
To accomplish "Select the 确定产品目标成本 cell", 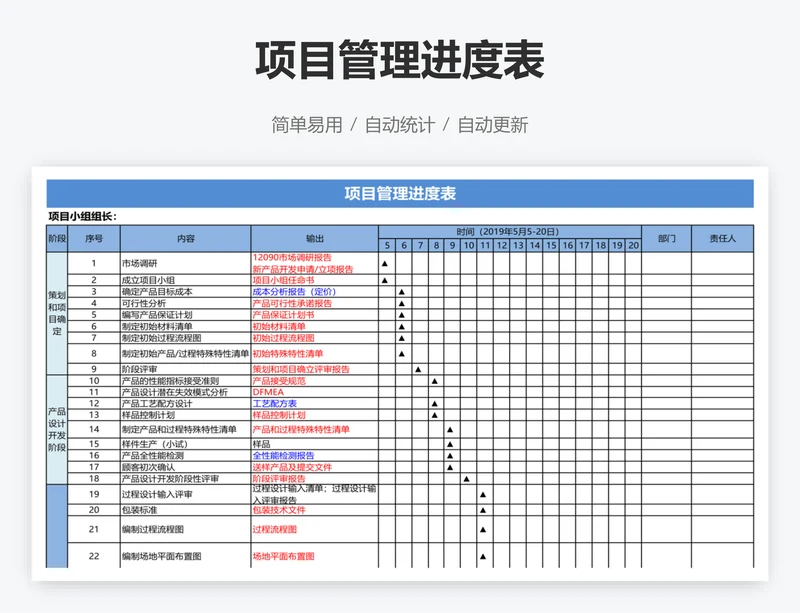I will point(186,292).
